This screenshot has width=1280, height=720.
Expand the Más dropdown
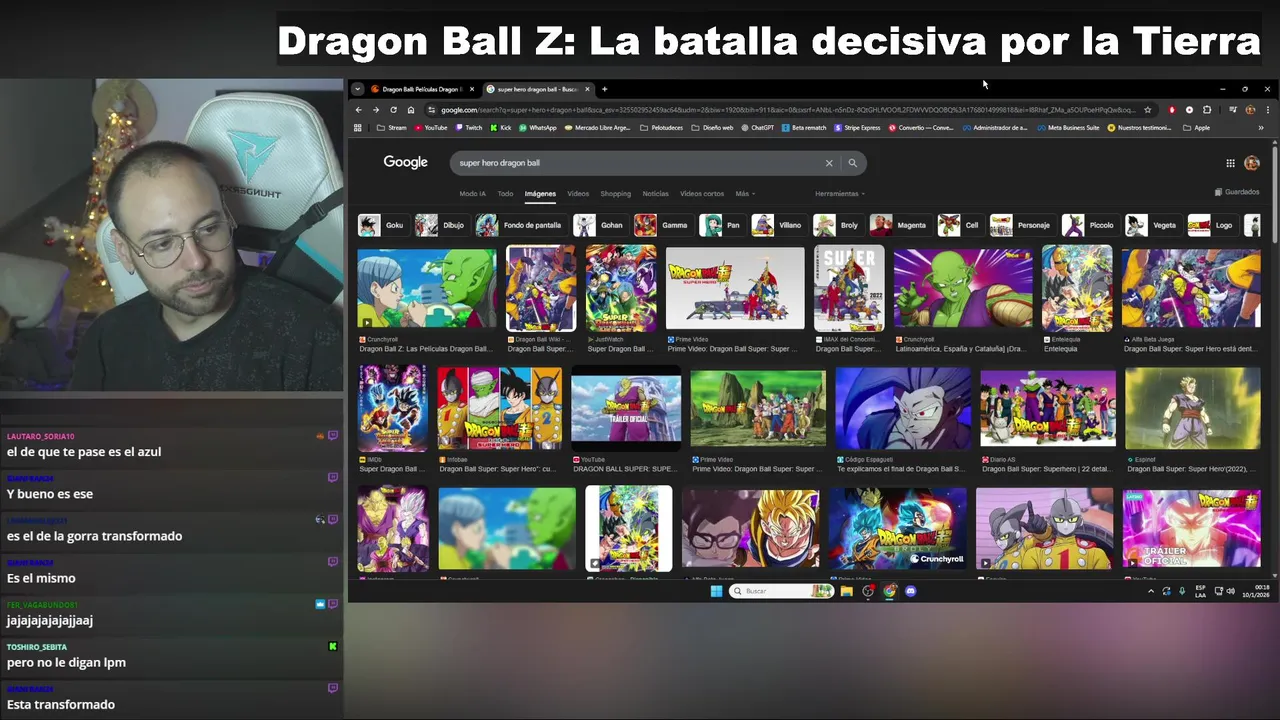click(745, 194)
